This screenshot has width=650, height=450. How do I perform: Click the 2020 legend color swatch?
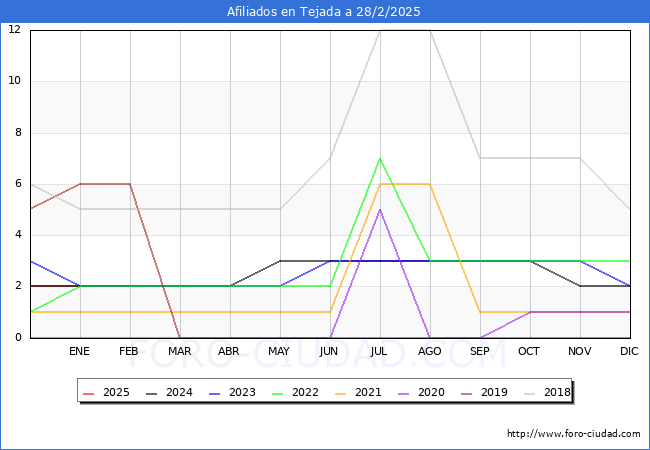coord(404,393)
